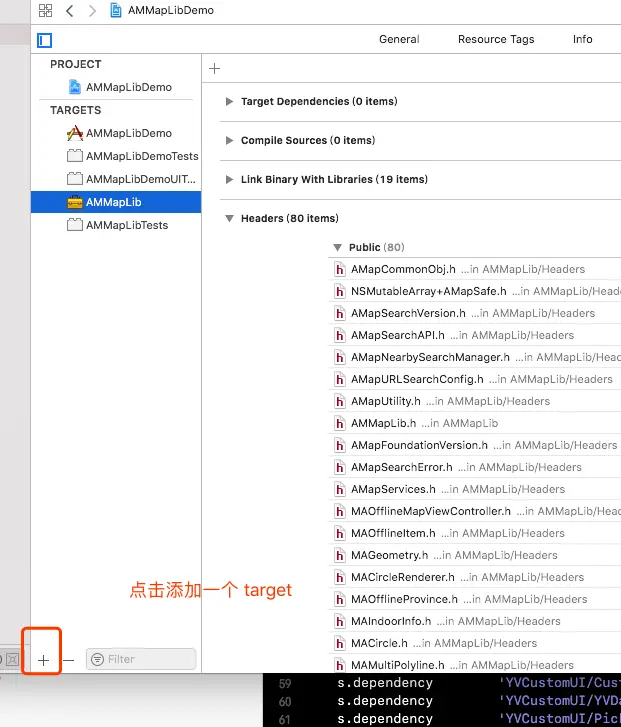621x727 pixels.
Task: Select MAOfflineItem.h header row
Action: click(474, 534)
